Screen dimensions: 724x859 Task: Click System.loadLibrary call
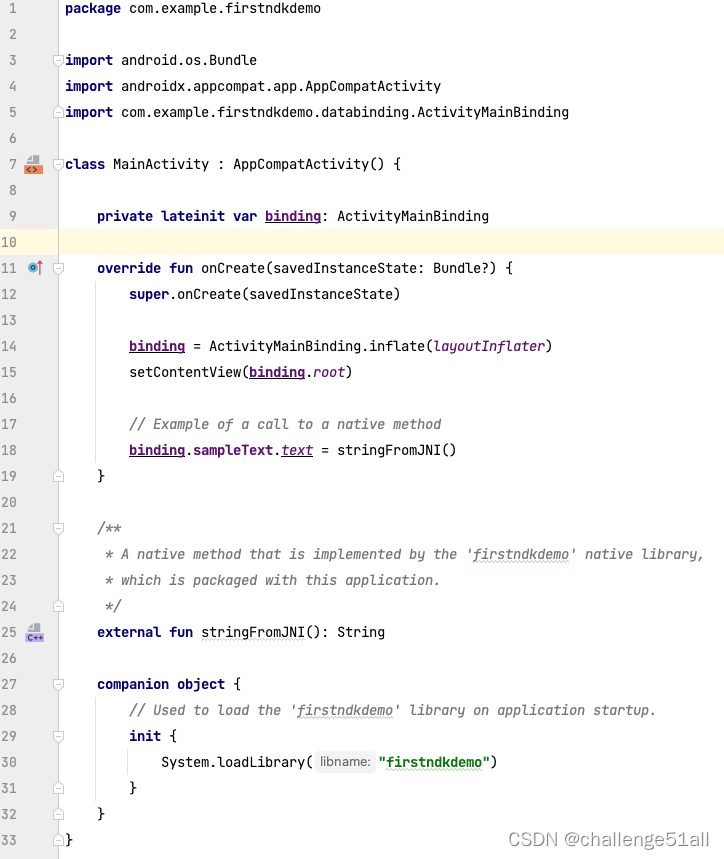coord(329,762)
